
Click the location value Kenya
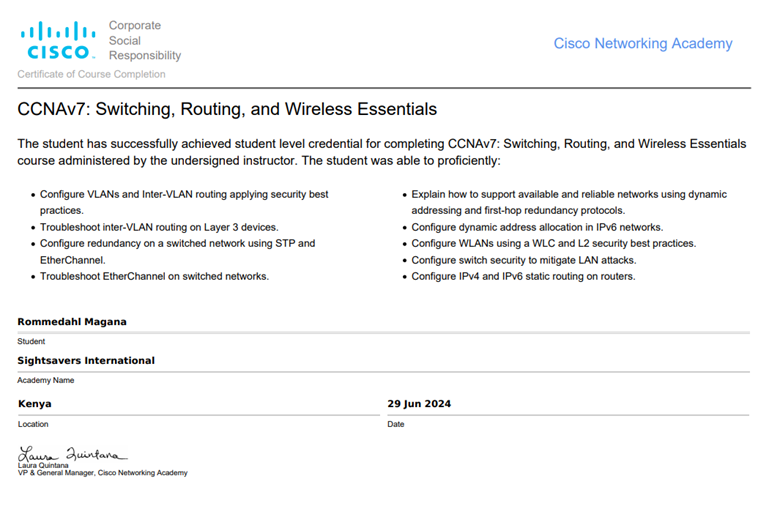35,404
